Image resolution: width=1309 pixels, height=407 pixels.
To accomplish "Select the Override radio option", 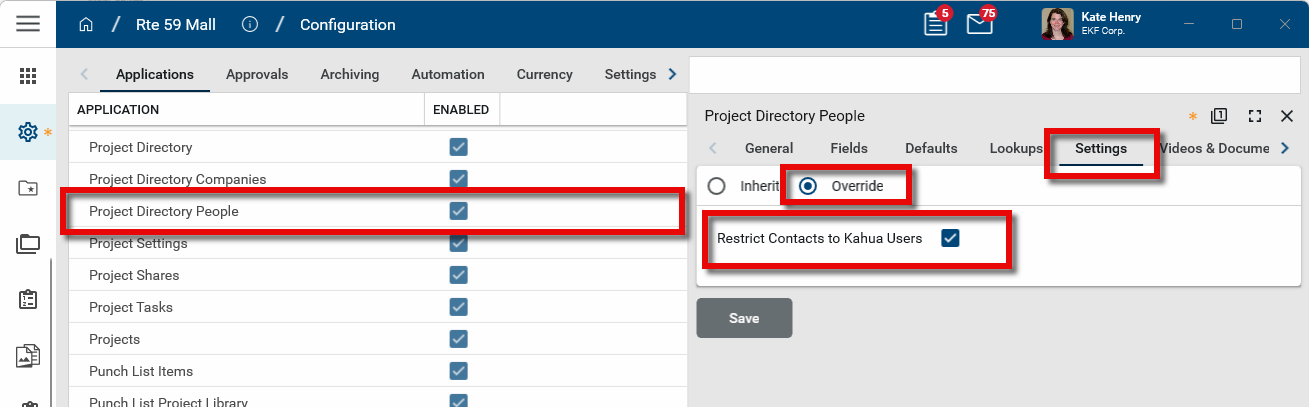I will tap(808, 186).
